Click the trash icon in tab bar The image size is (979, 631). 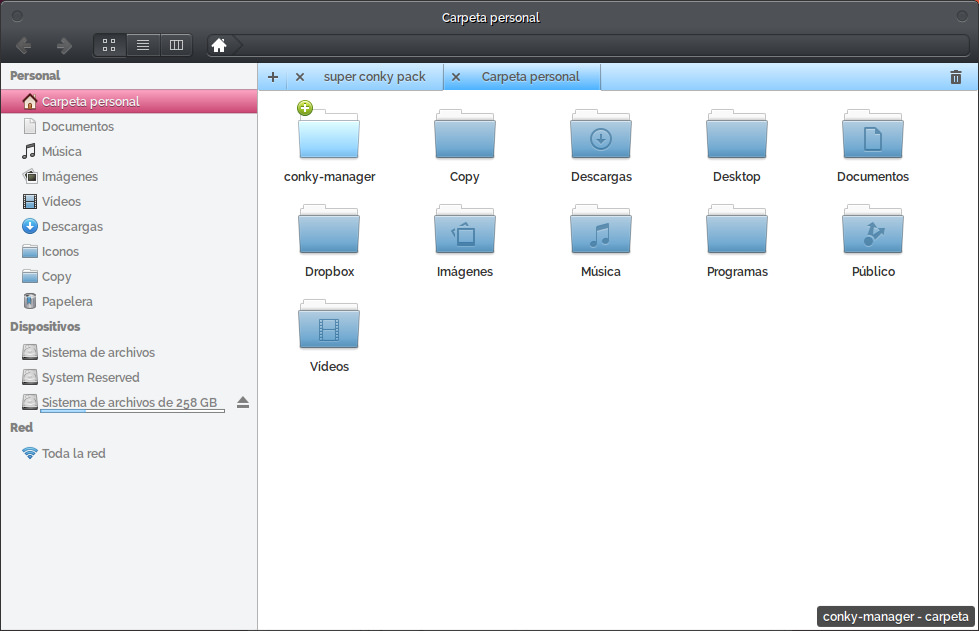(956, 77)
